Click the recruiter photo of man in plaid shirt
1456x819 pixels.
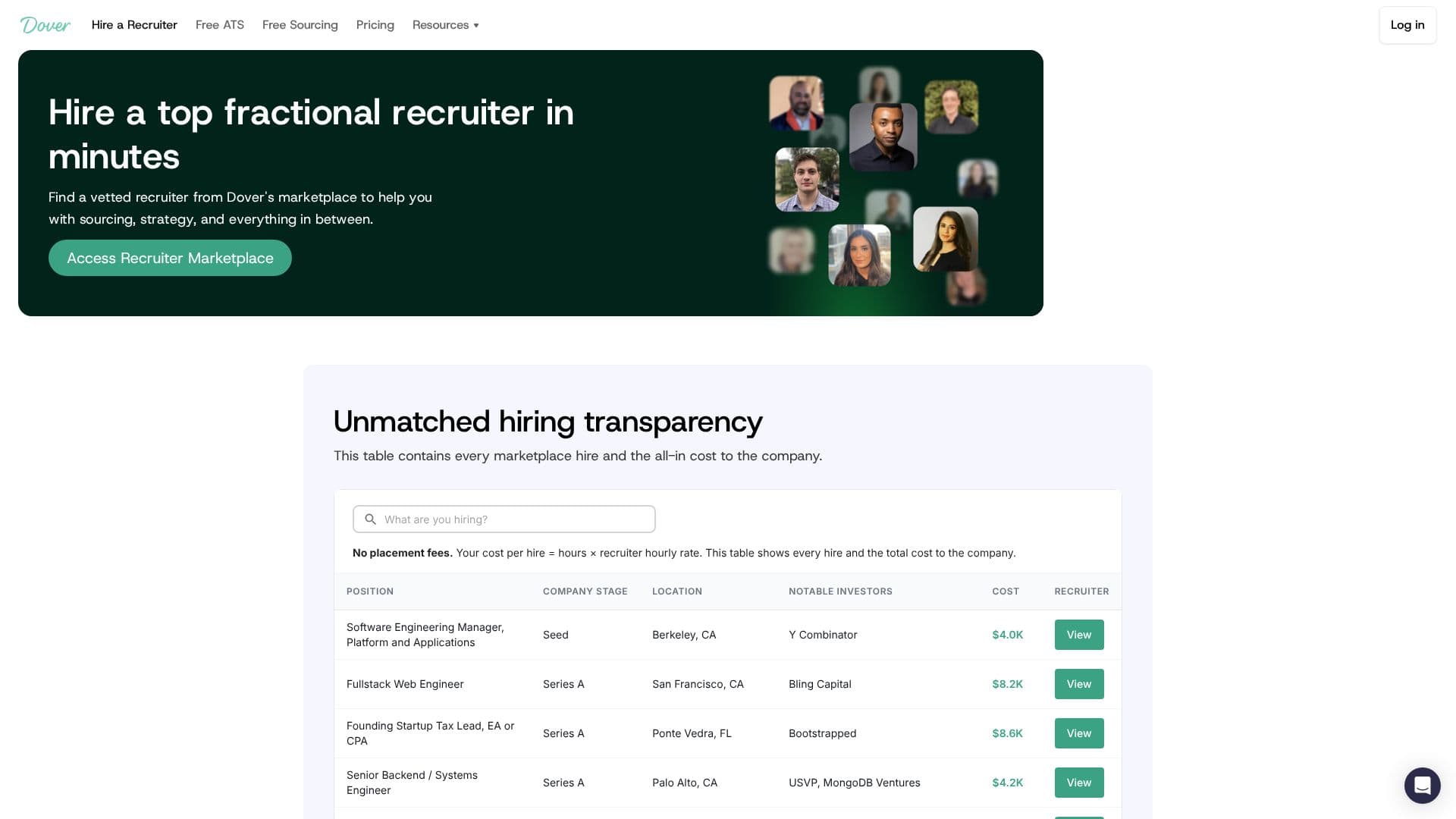(807, 180)
